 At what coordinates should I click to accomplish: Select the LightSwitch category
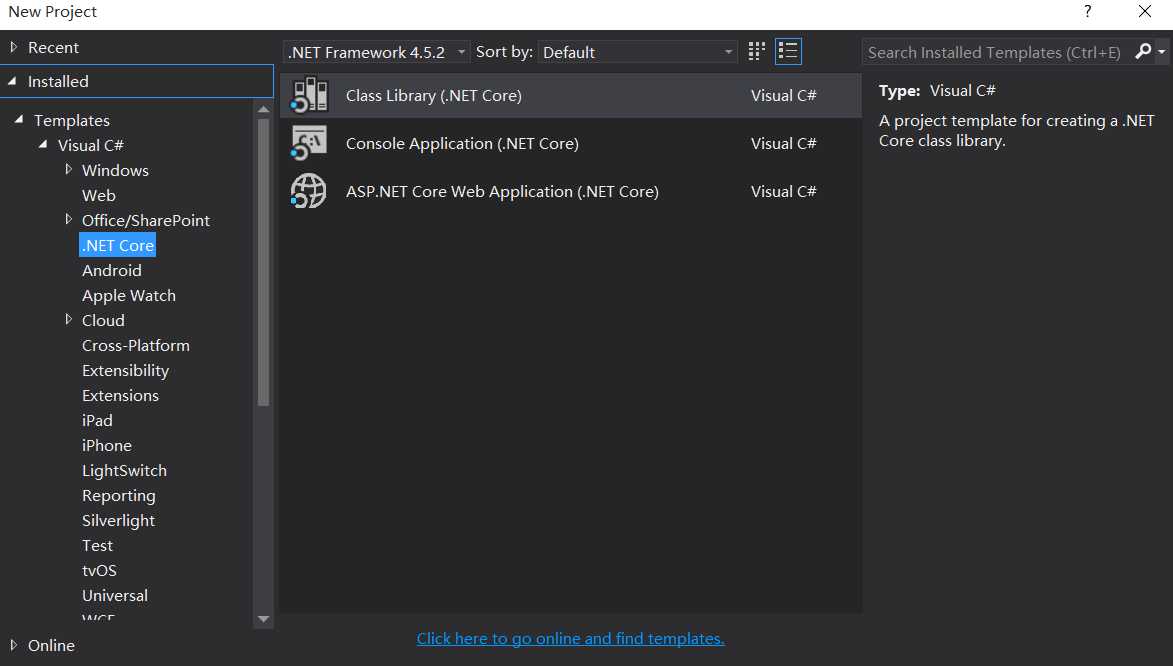[124, 471]
